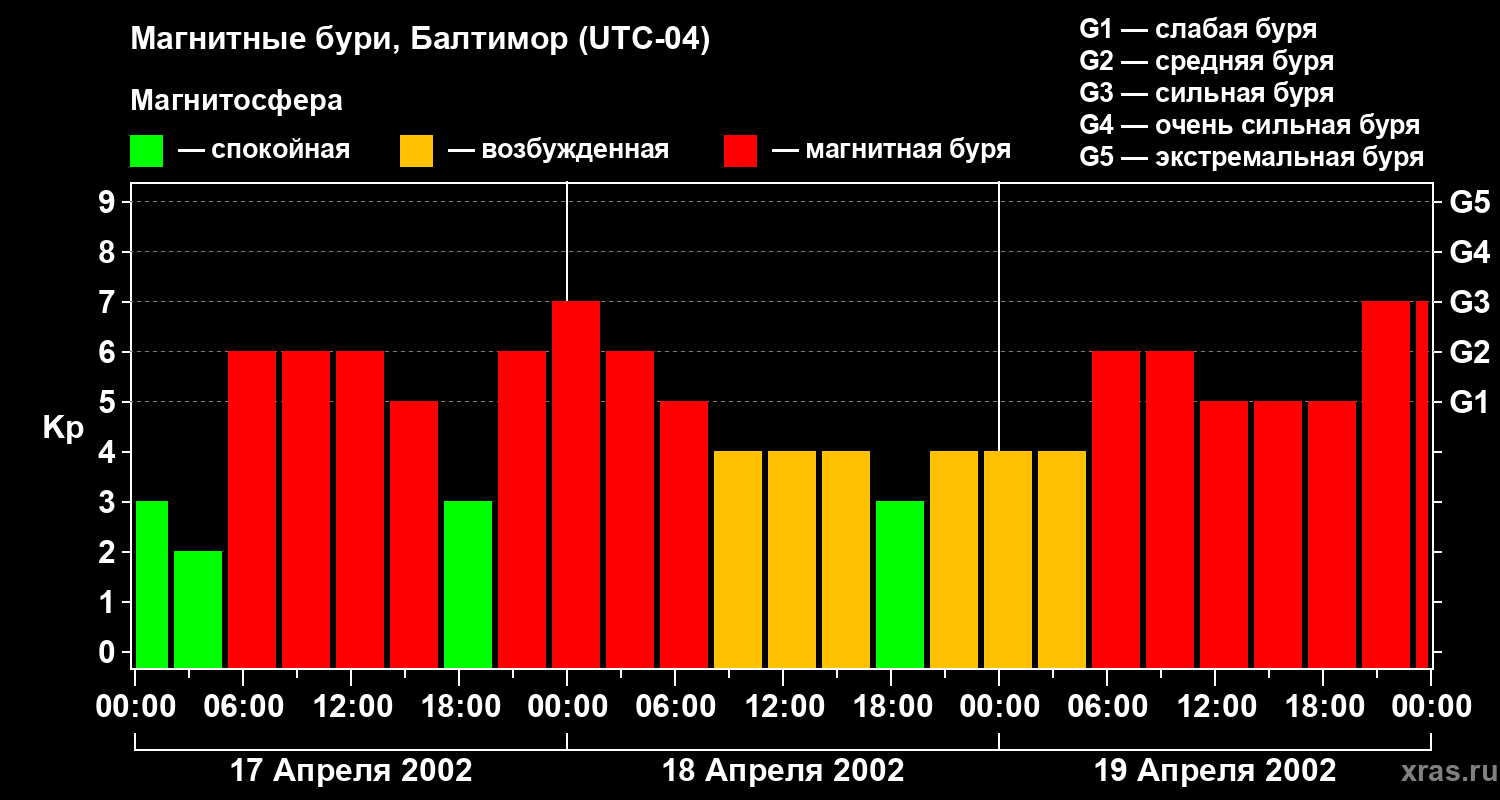This screenshot has height=800, width=1500.
Task: Click the Kp 5 red bar at 19 April 18:00
Action: pyautogui.click(x=1332, y=534)
